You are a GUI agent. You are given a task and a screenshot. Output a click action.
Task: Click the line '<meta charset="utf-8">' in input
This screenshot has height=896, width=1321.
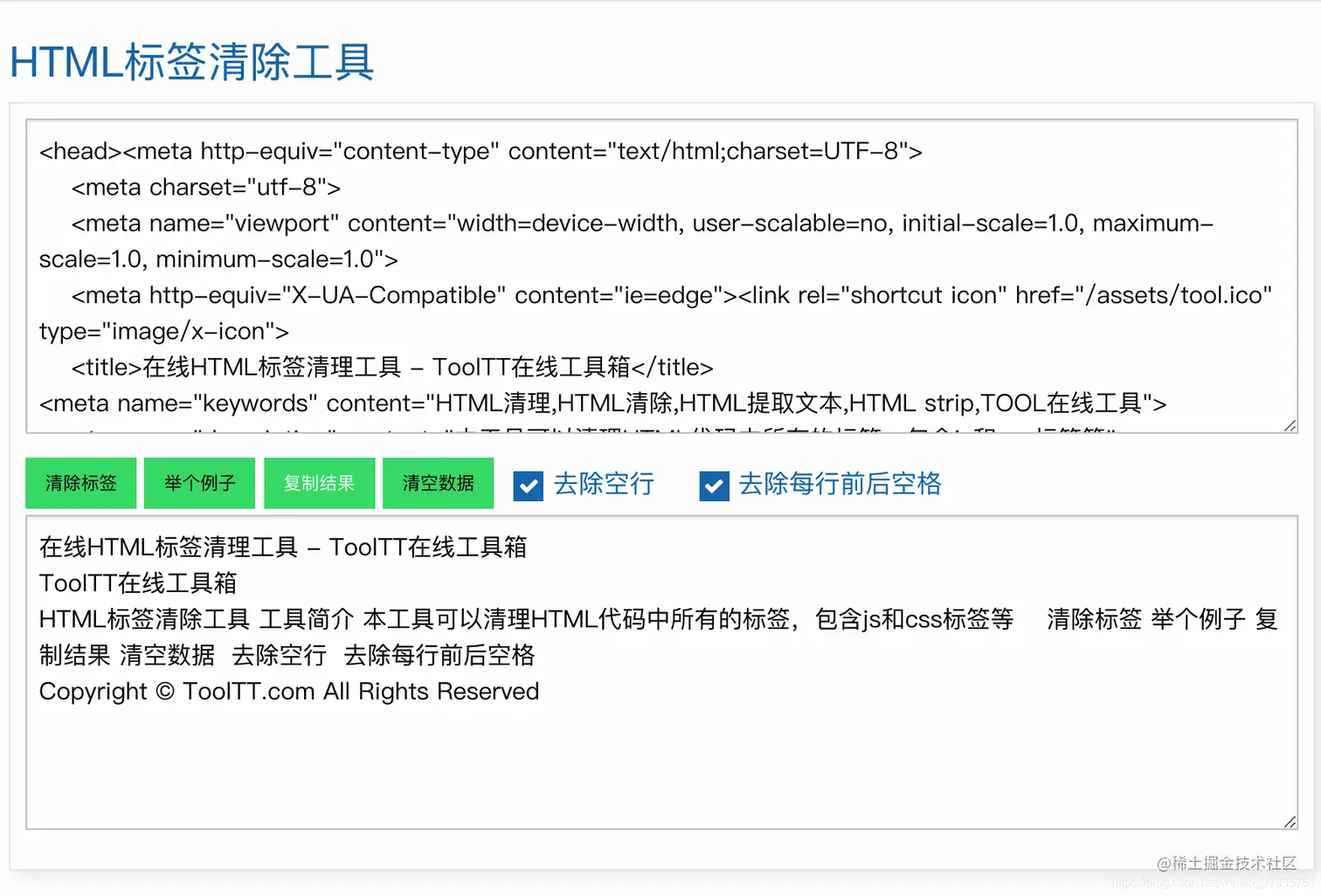pyautogui.click(x=206, y=187)
